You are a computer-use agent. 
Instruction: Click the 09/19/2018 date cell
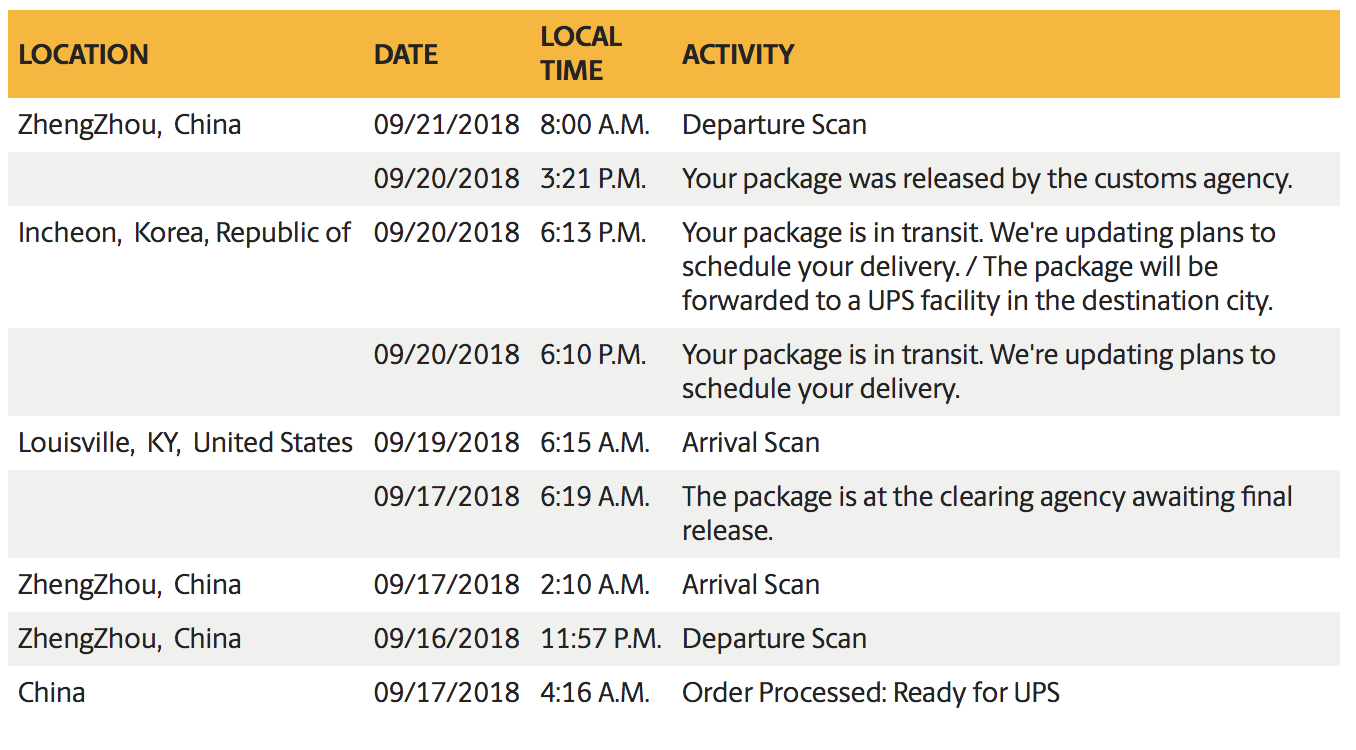(447, 443)
